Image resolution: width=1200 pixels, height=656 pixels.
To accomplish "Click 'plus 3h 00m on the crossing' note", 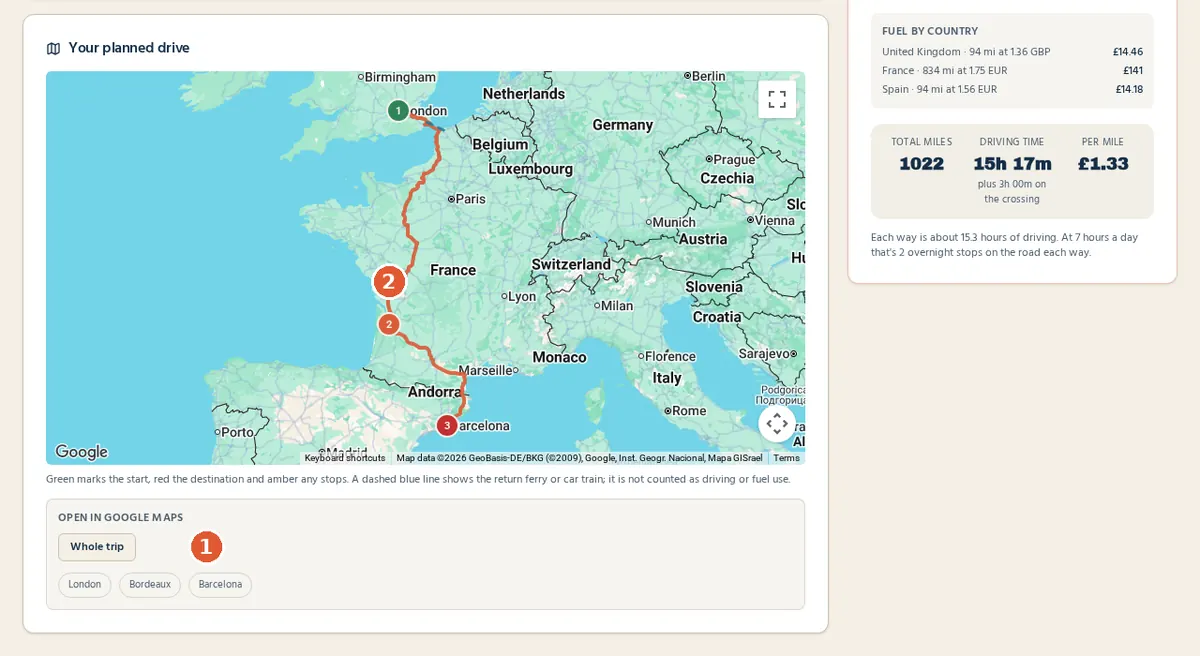I will [x=1012, y=192].
